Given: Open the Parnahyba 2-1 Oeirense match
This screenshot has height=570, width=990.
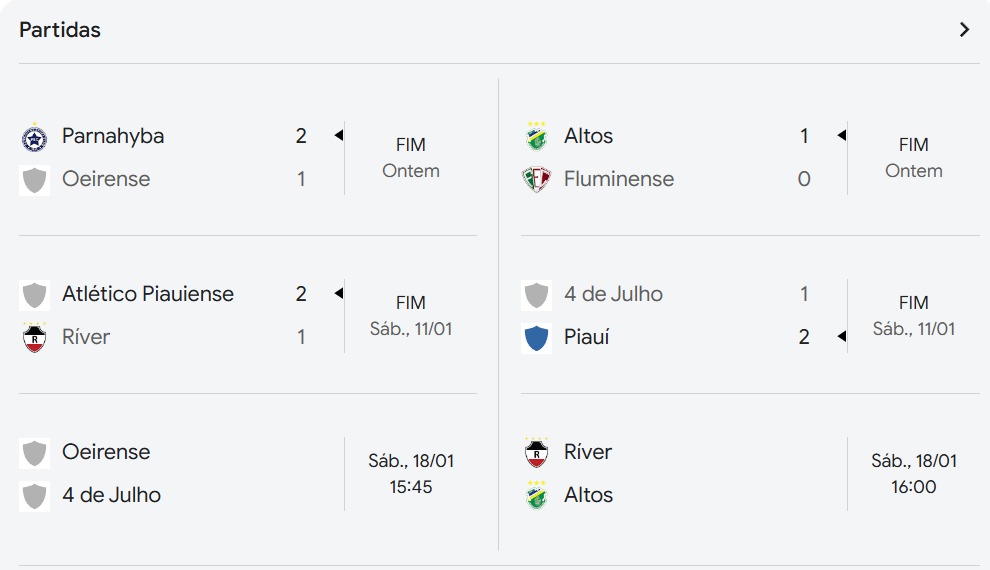Looking at the screenshot, I should point(248,157).
